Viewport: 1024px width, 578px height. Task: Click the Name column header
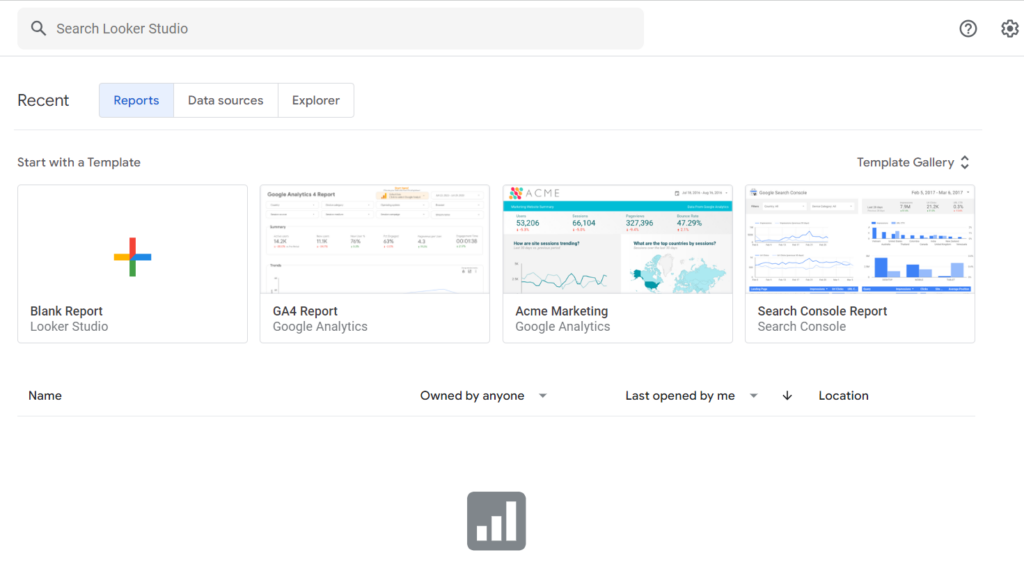point(45,396)
